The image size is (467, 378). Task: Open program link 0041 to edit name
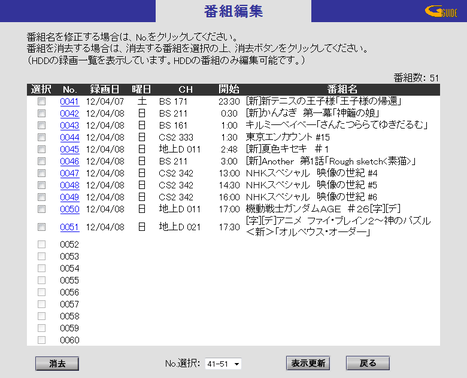click(x=69, y=102)
